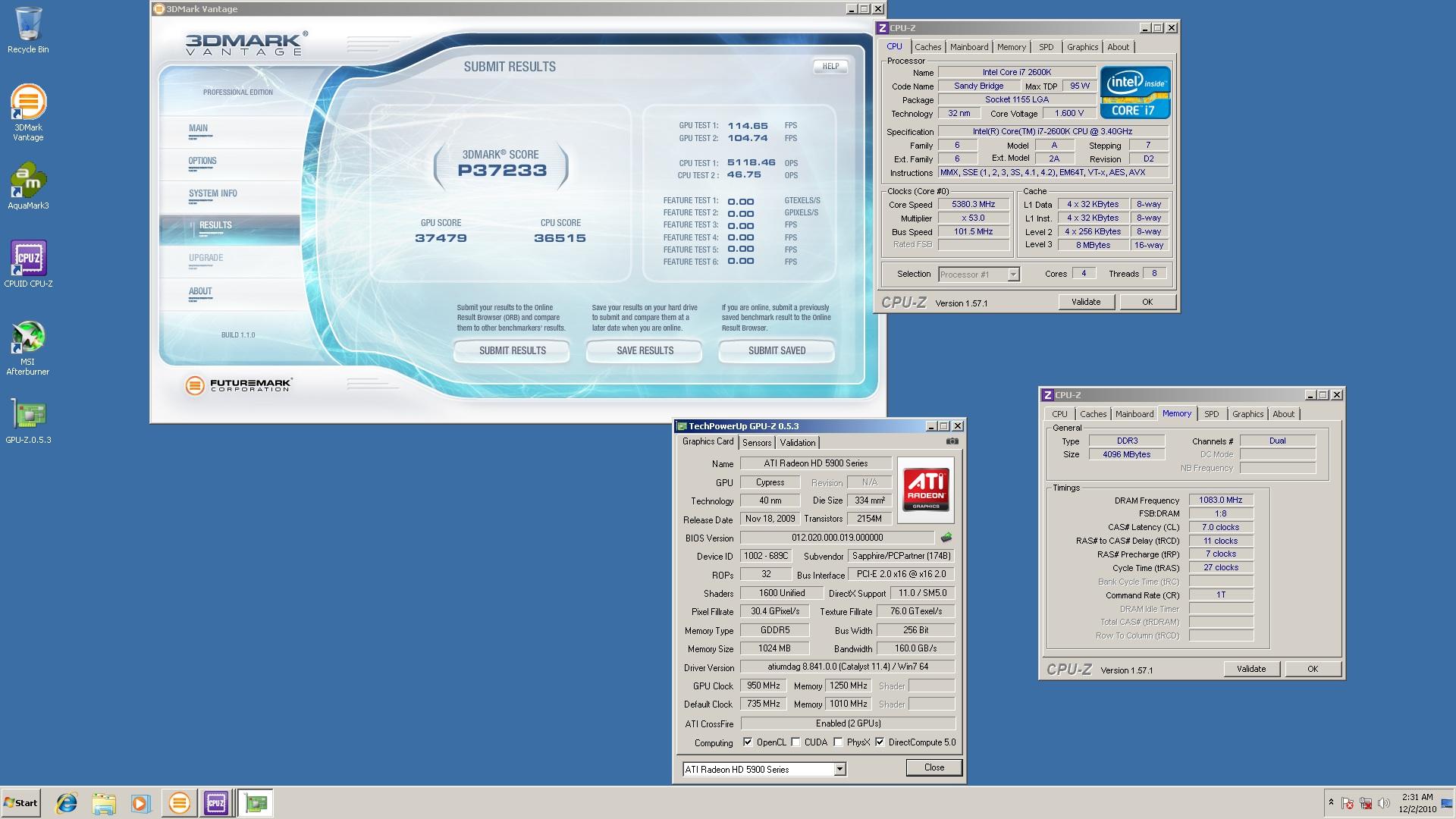Viewport: 1456px width, 819px height.
Task: Click the Driver Version field in GPU-Z
Action: tap(848, 667)
